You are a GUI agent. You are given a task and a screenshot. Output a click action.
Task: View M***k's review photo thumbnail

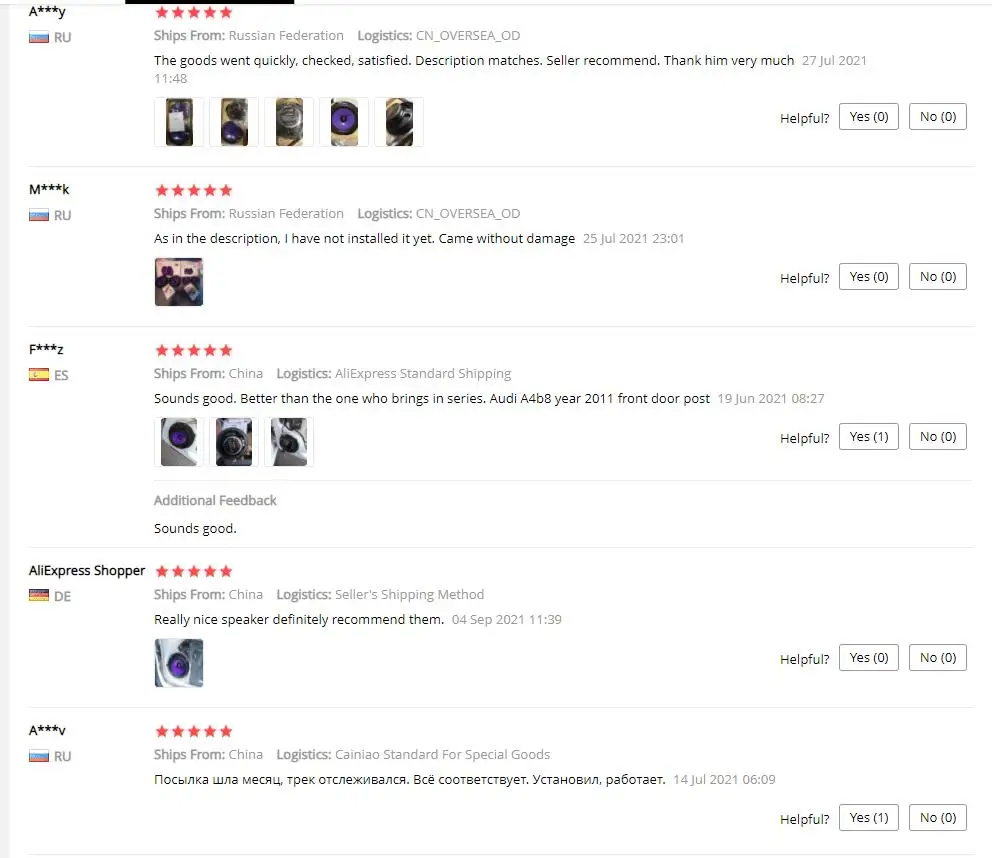(x=179, y=282)
